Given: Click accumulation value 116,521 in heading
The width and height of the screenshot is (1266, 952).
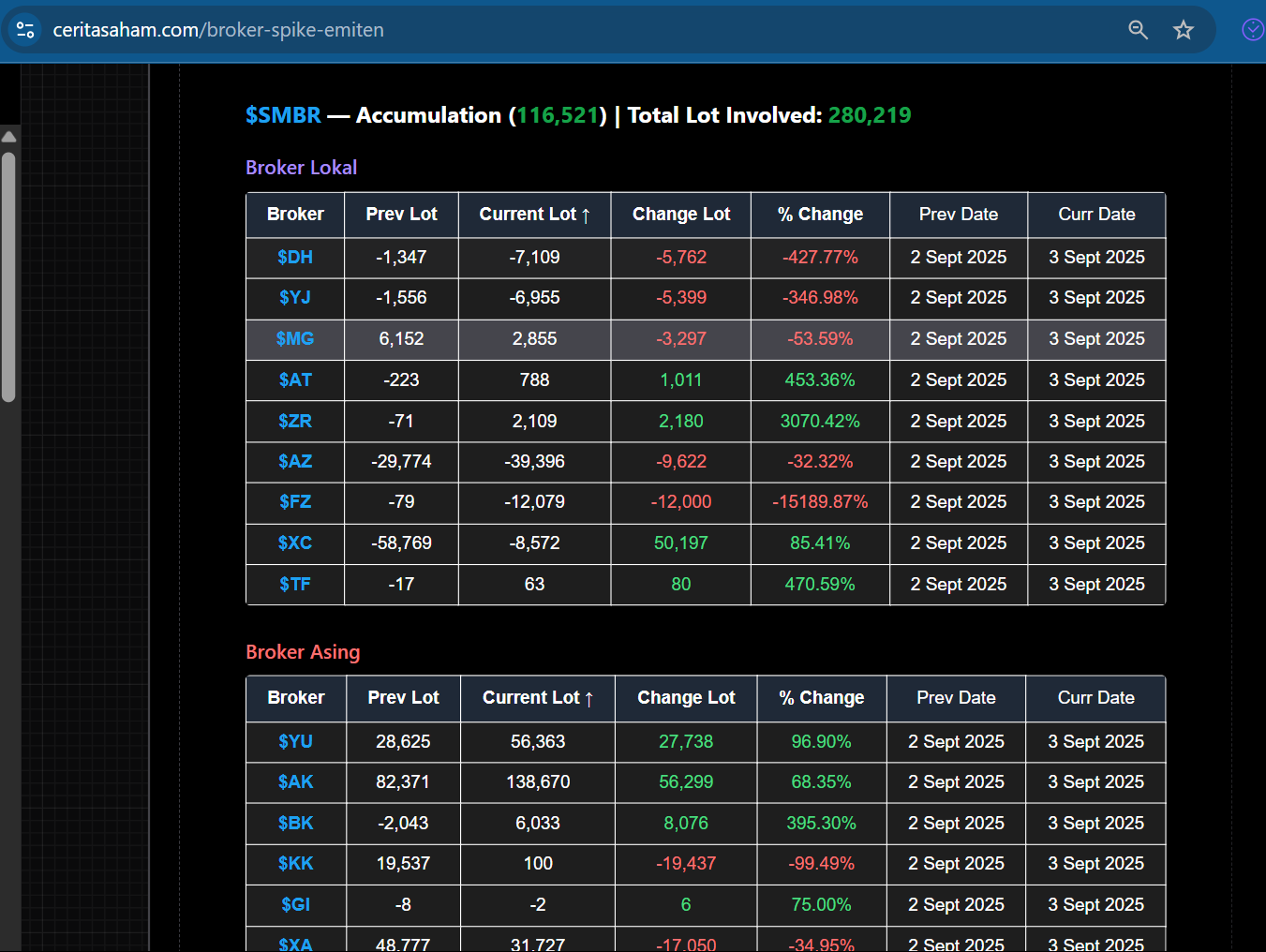Looking at the screenshot, I should click(x=558, y=115).
